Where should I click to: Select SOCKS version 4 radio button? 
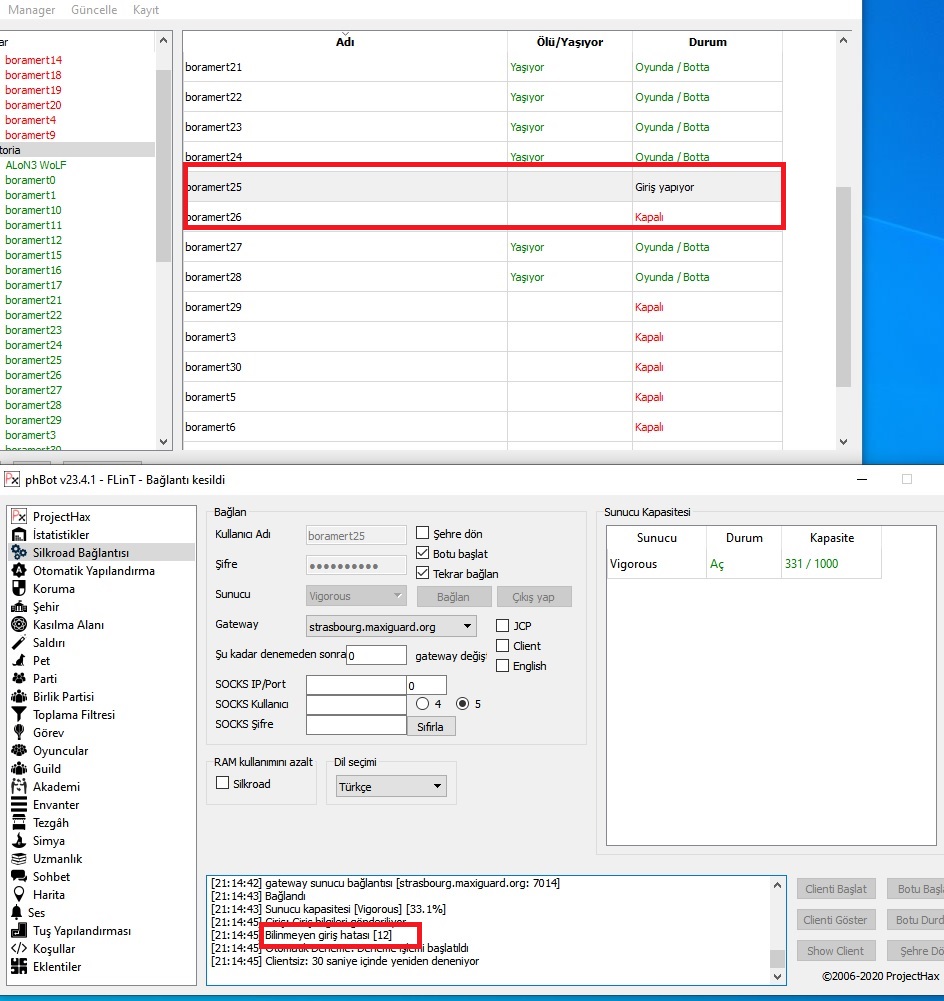pos(422,704)
